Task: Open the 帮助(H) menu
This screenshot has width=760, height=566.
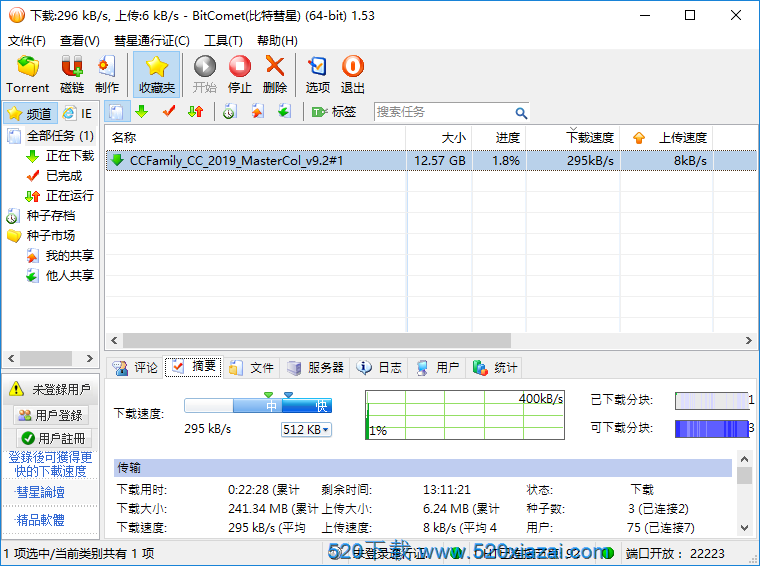Action: point(277,41)
